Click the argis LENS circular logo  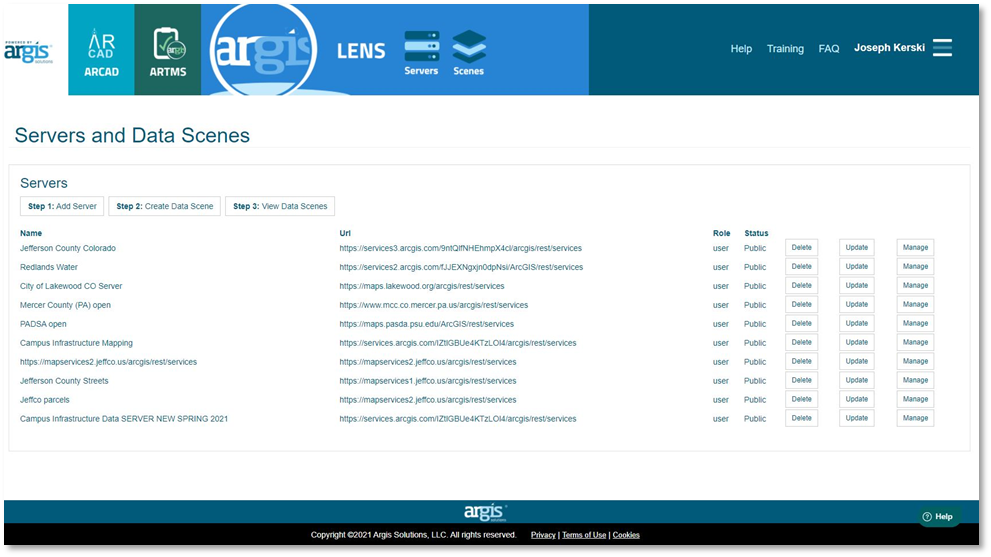[x=262, y=50]
